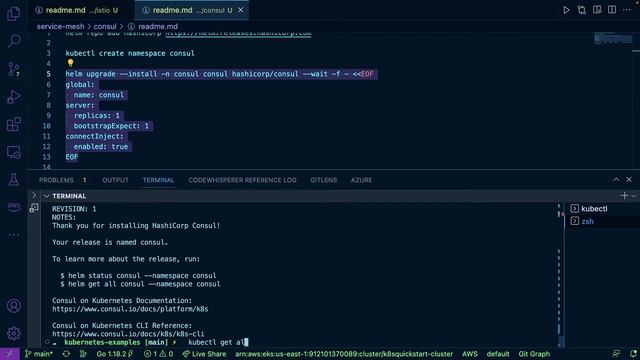
Task: Click the 'kubectl create namespace consul' line
Action: (x=130, y=53)
